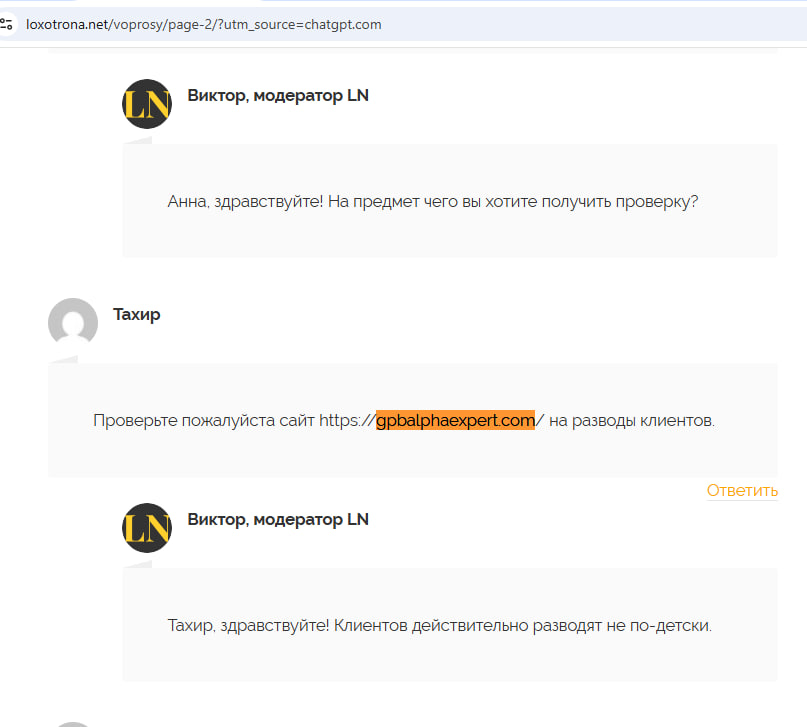Viewport: 807px width, 727px height.
Task: Click the partially visible gray avatar at the bottom
Action: [73, 723]
